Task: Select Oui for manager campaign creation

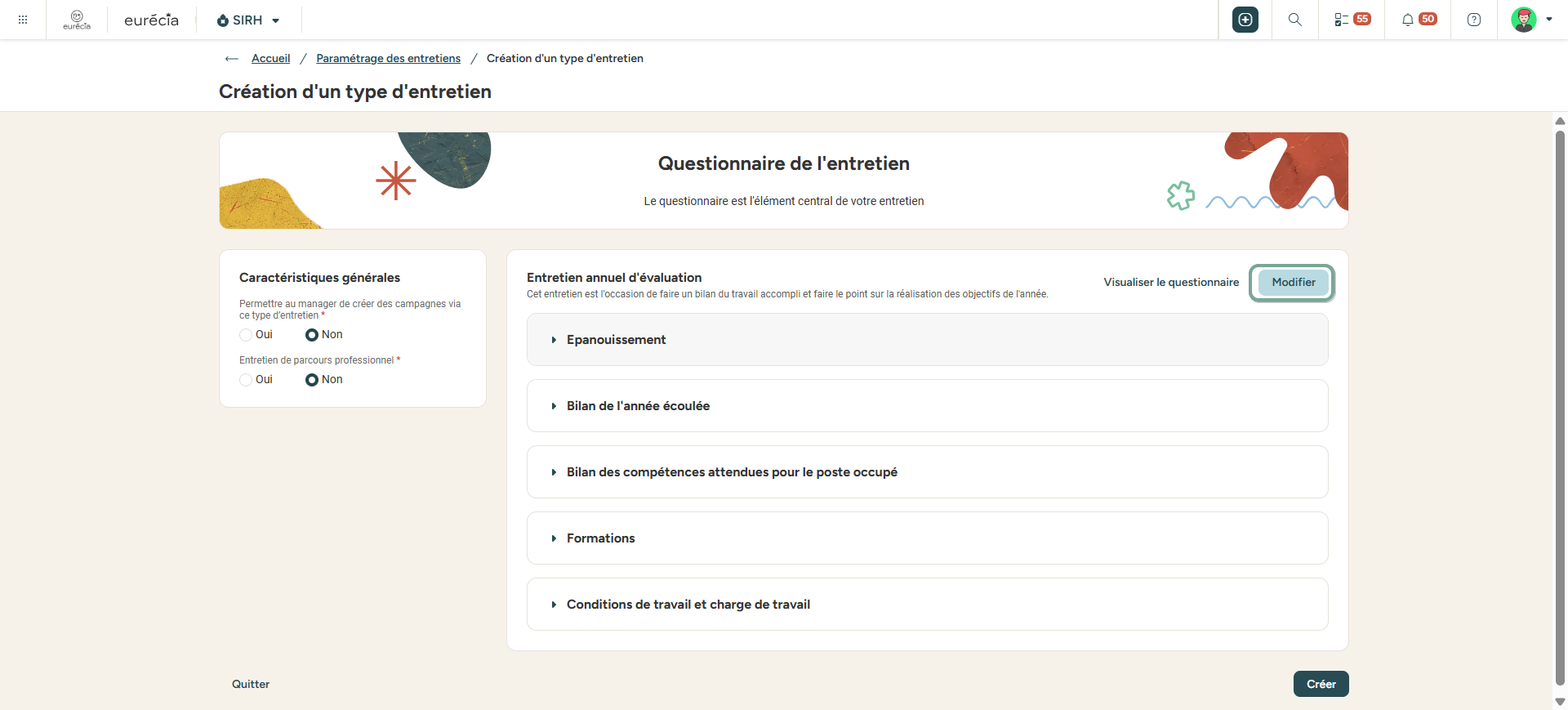Action: coord(246,335)
